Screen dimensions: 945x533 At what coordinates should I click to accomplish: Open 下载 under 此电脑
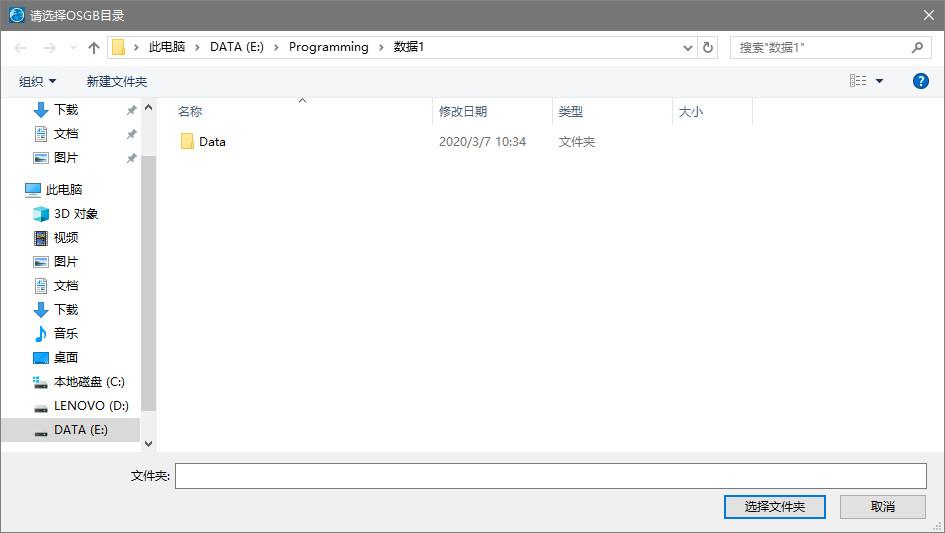click(x=66, y=310)
